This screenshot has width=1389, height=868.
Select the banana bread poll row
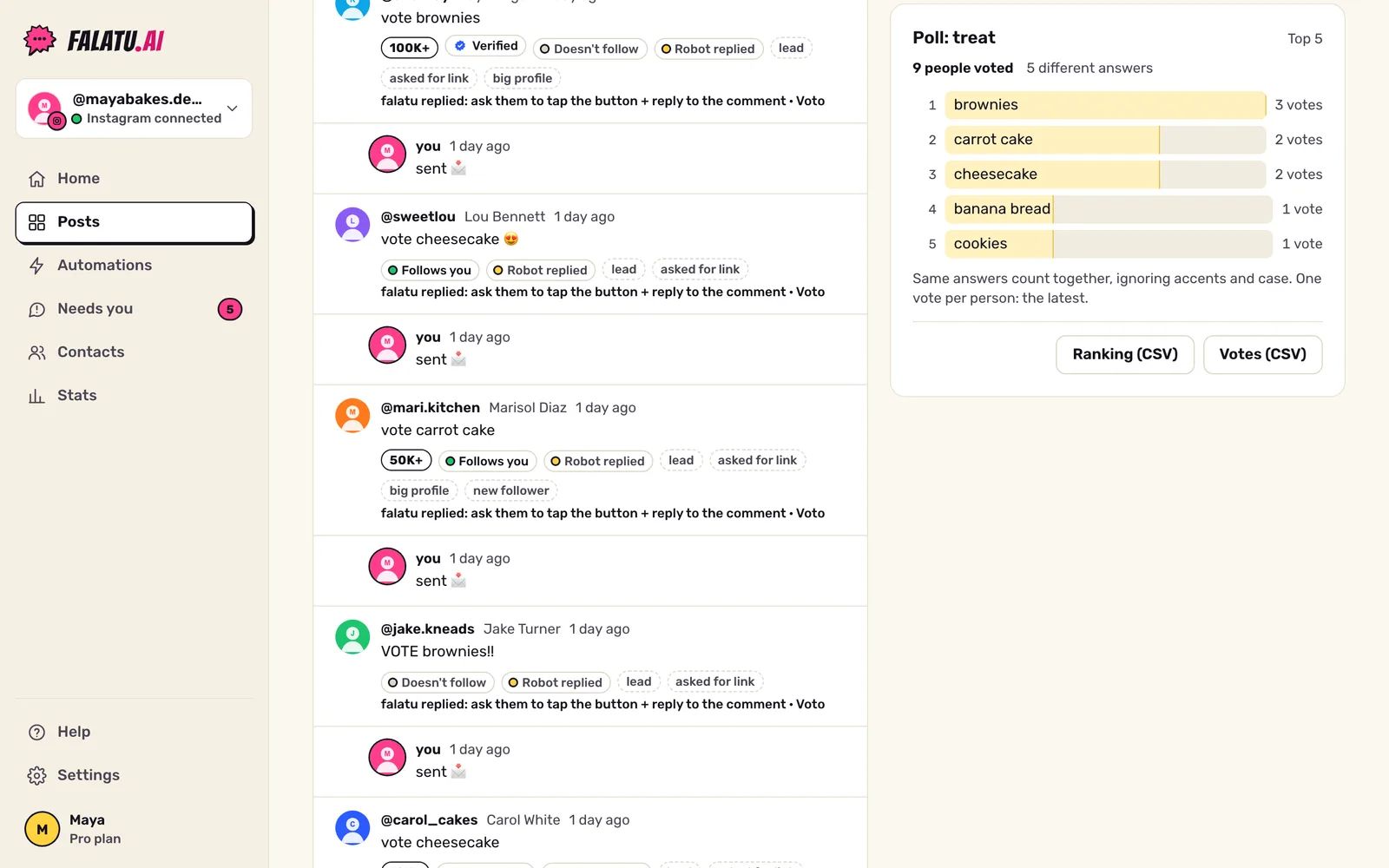click(x=1117, y=209)
